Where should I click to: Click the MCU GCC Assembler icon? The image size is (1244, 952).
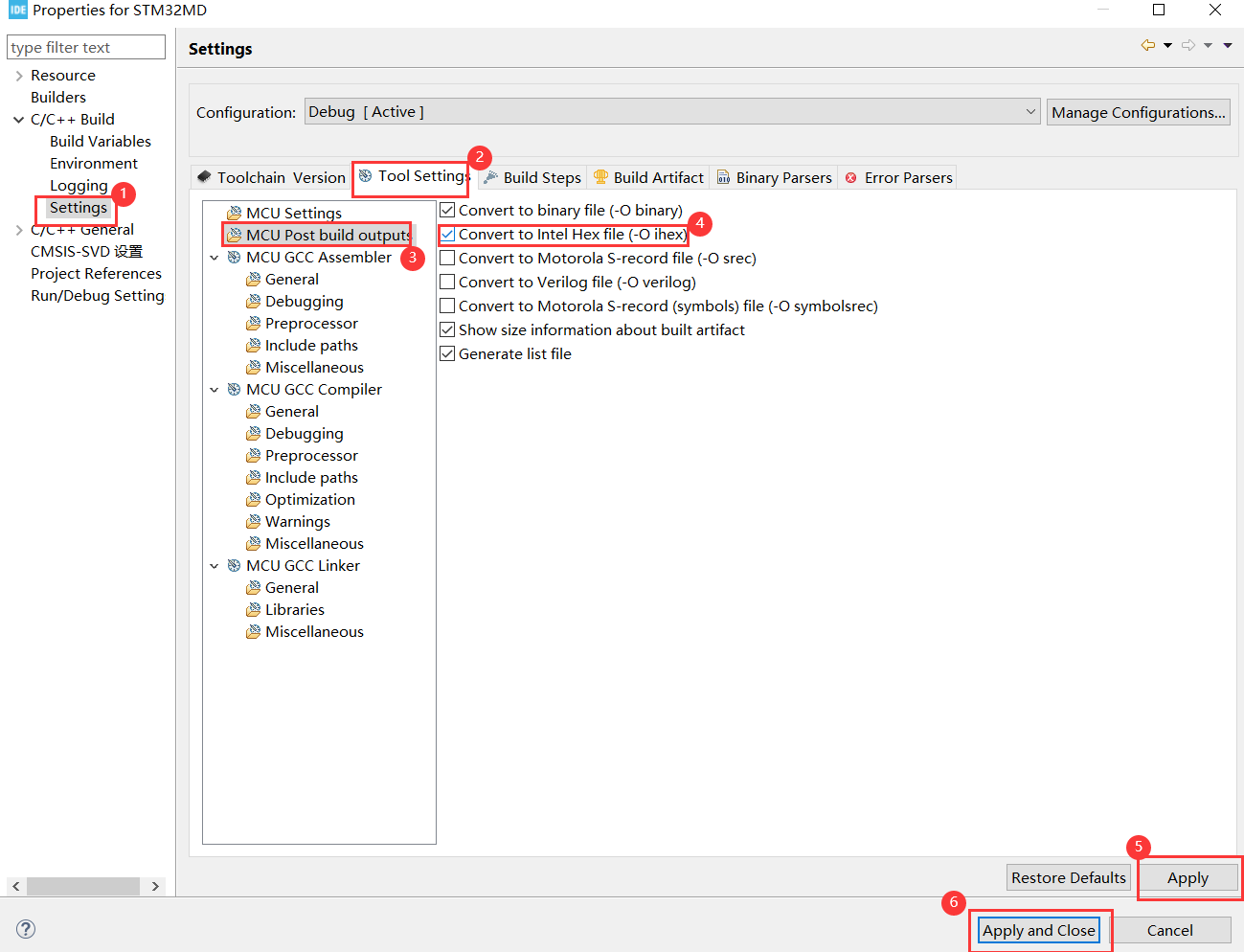(x=234, y=257)
